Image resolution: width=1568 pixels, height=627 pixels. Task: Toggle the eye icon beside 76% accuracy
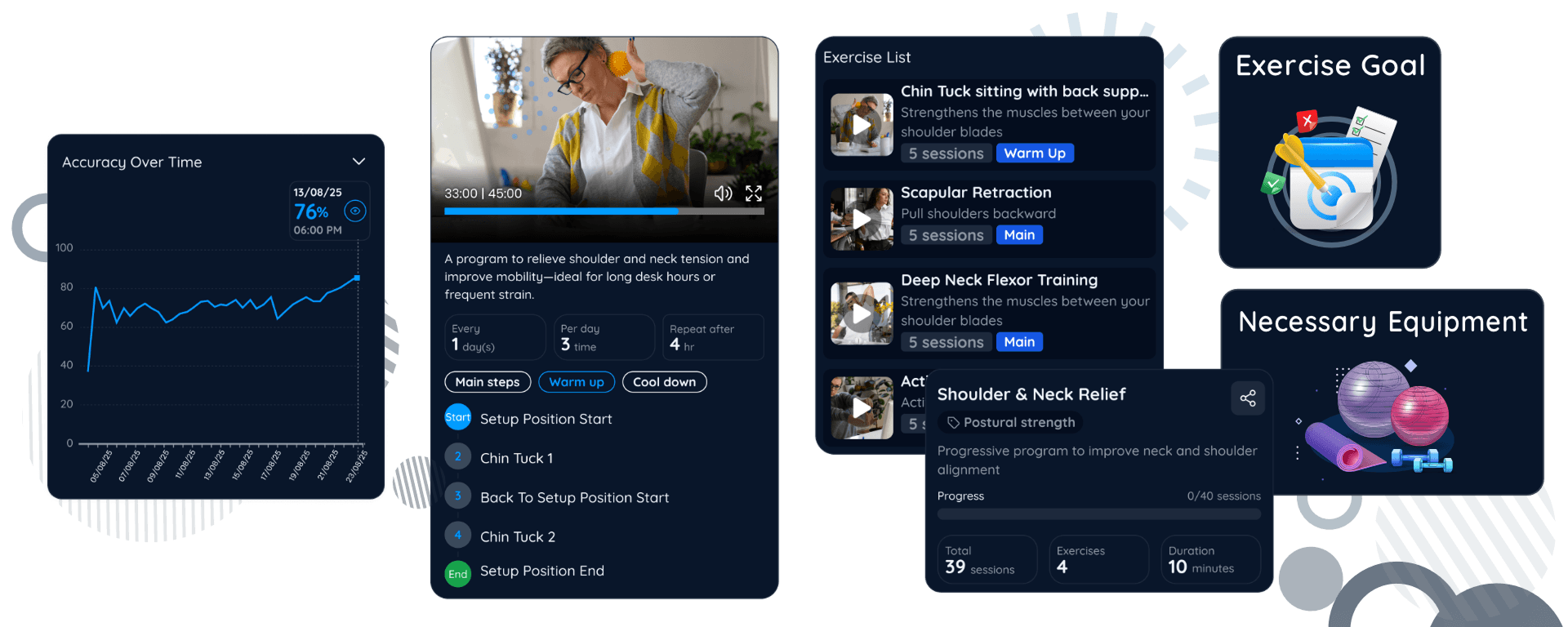[355, 211]
